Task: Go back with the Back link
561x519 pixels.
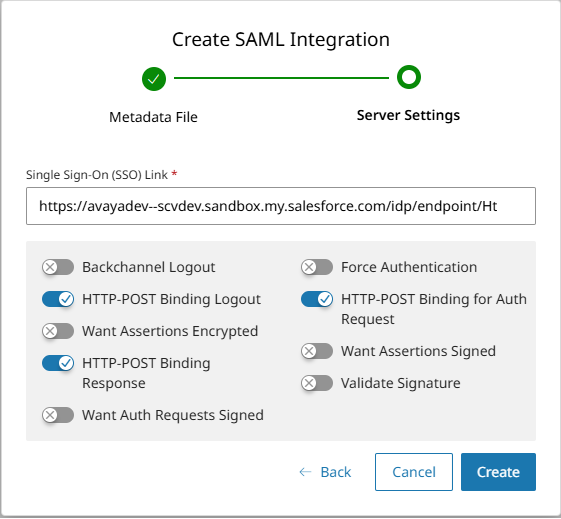Action: [325, 472]
